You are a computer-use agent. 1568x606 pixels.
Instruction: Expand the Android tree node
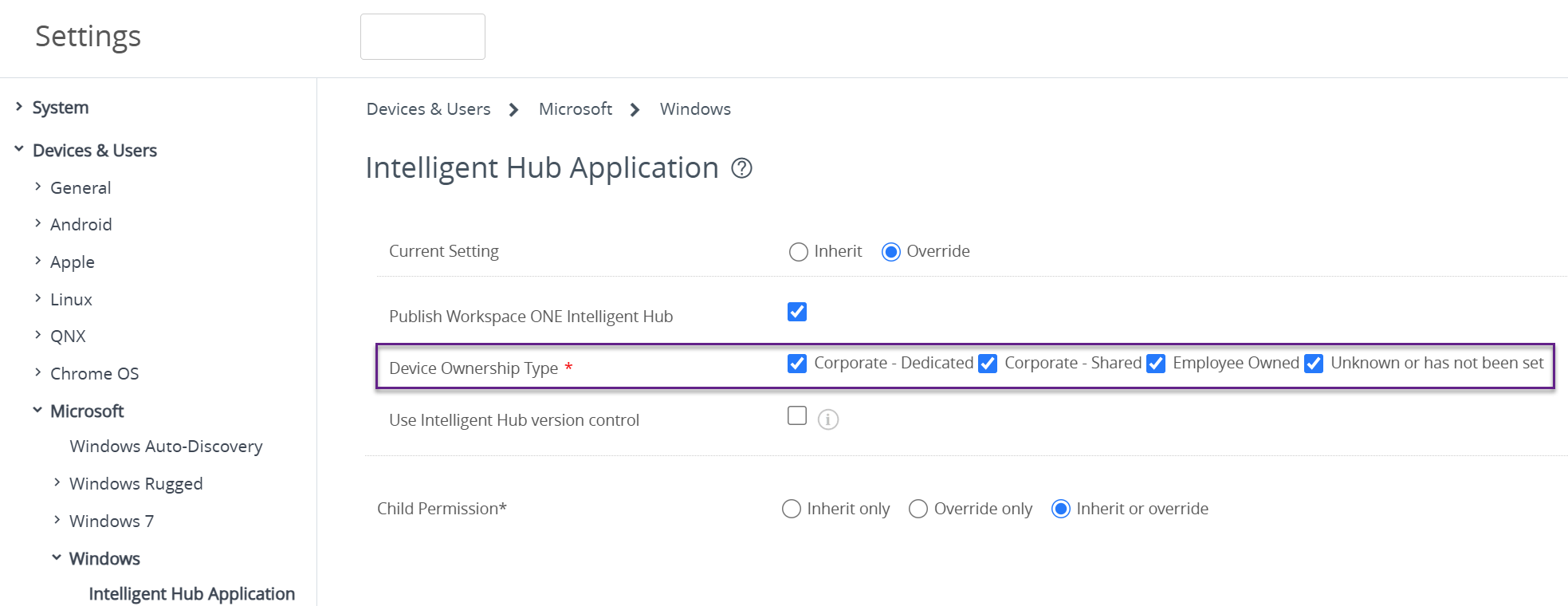point(37,223)
